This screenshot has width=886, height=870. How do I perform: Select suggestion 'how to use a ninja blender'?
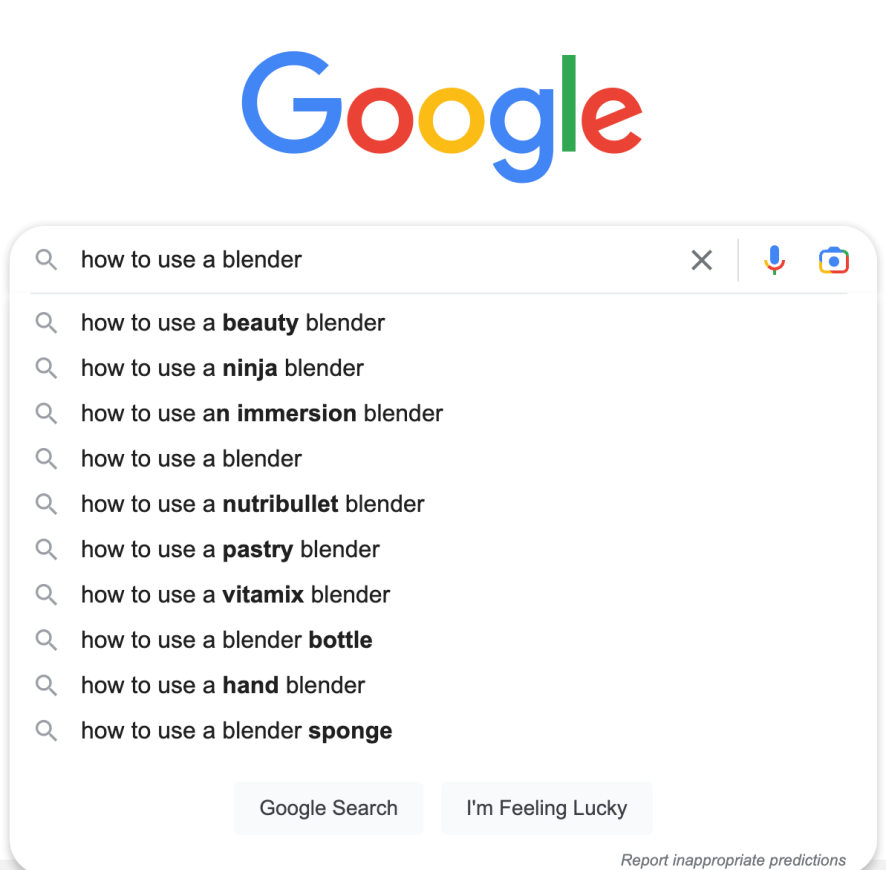(443, 368)
